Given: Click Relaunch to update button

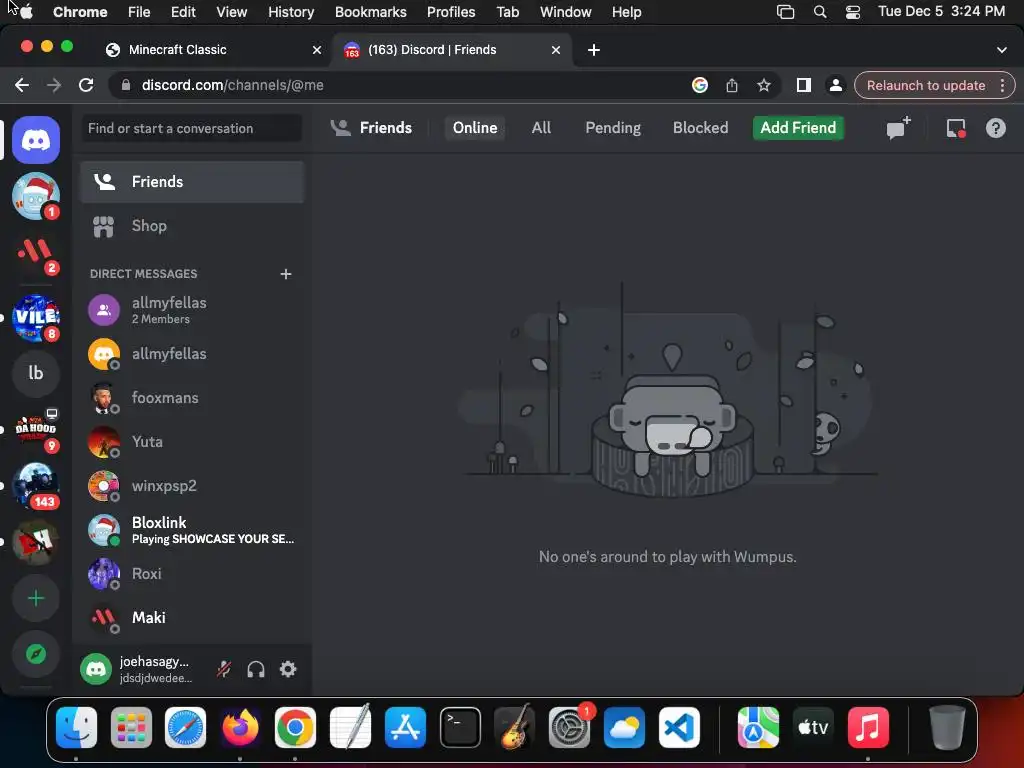Looking at the screenshot, I should pyautogui.click(x=925, y=86).
